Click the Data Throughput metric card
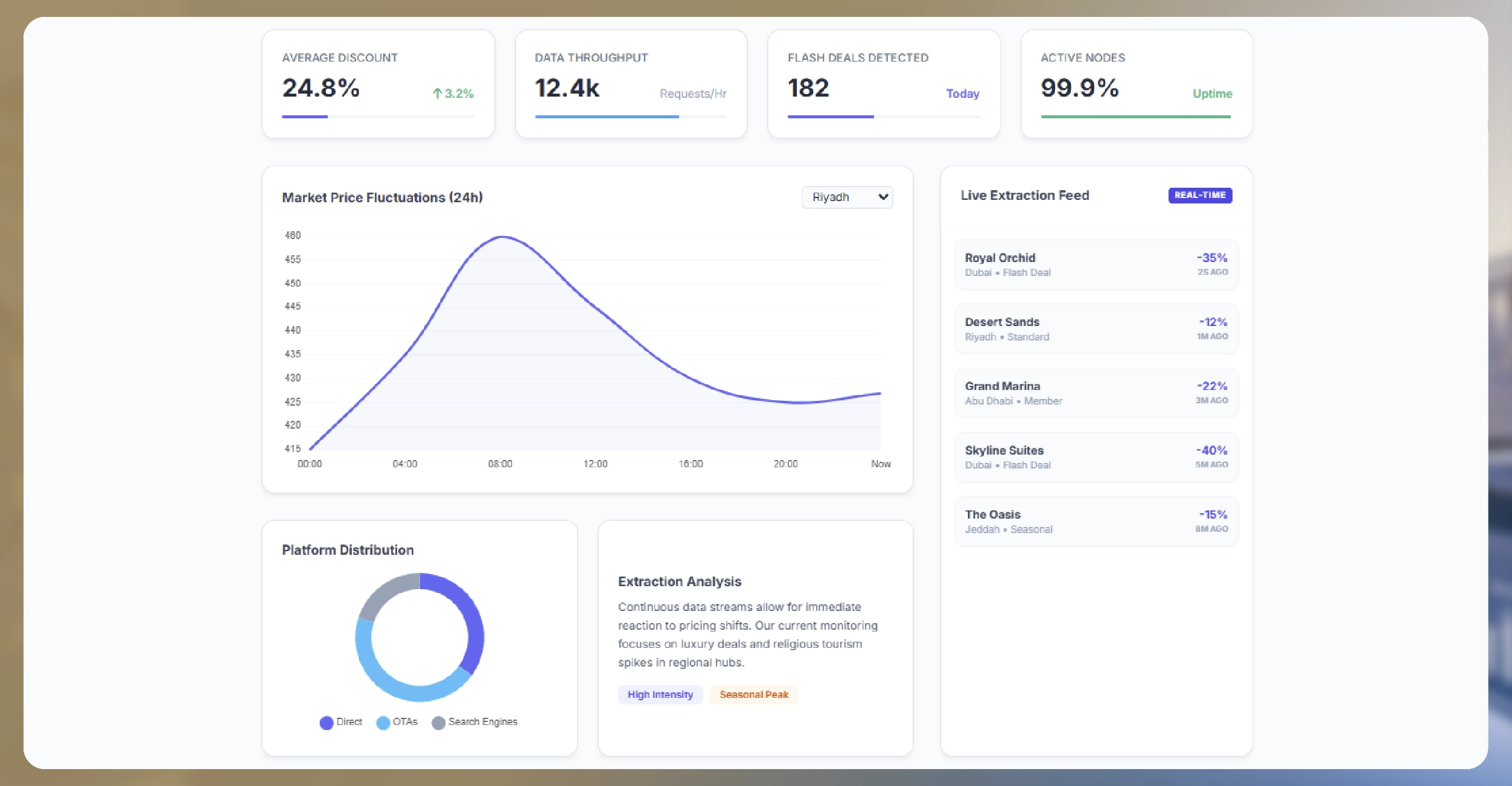The height and width of the screenshot is (786, 1512). tap(631, 83)
